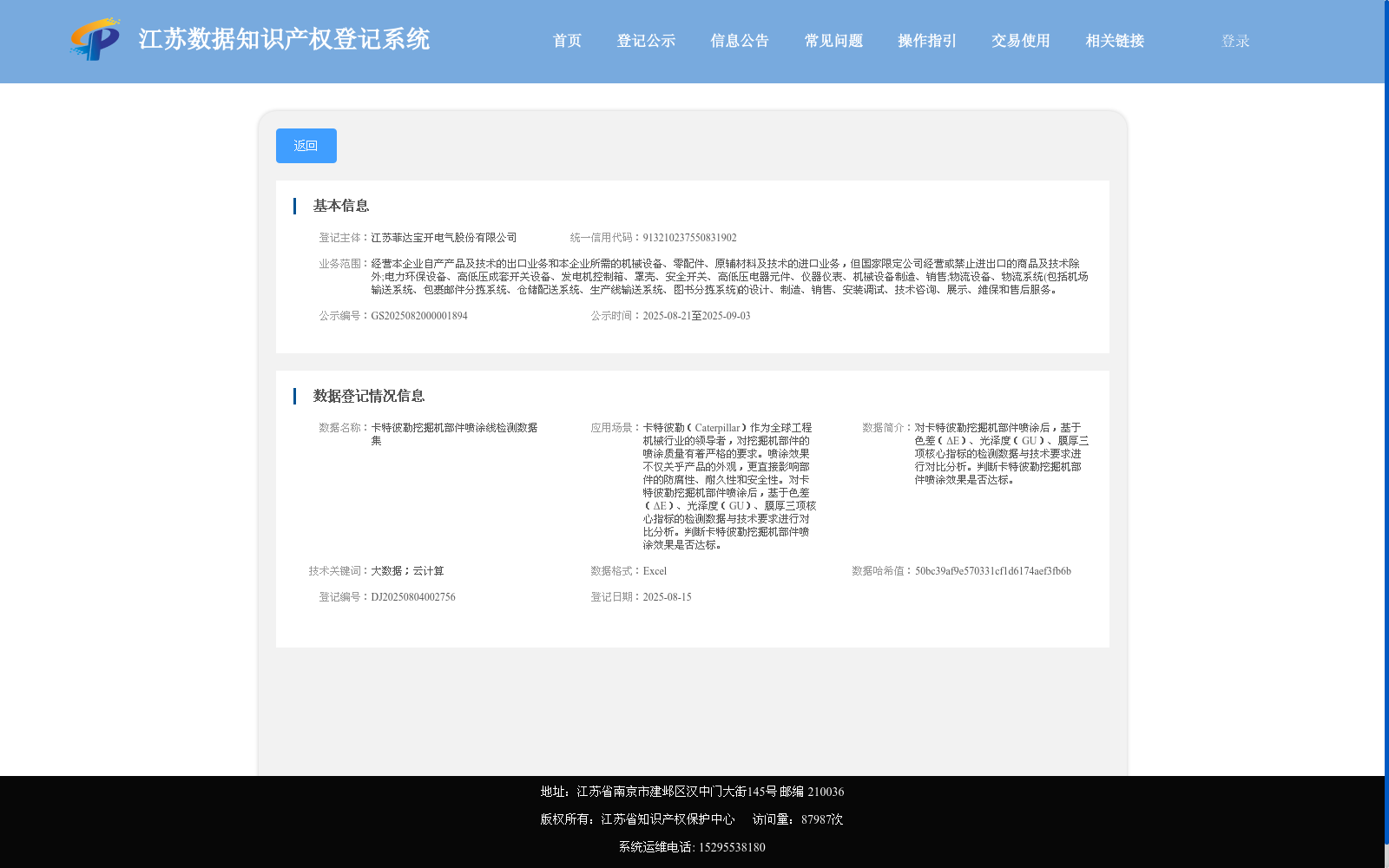Open the 登记公示 nav item
Screen dimensions: 1389x868
(x=646, y=41)
